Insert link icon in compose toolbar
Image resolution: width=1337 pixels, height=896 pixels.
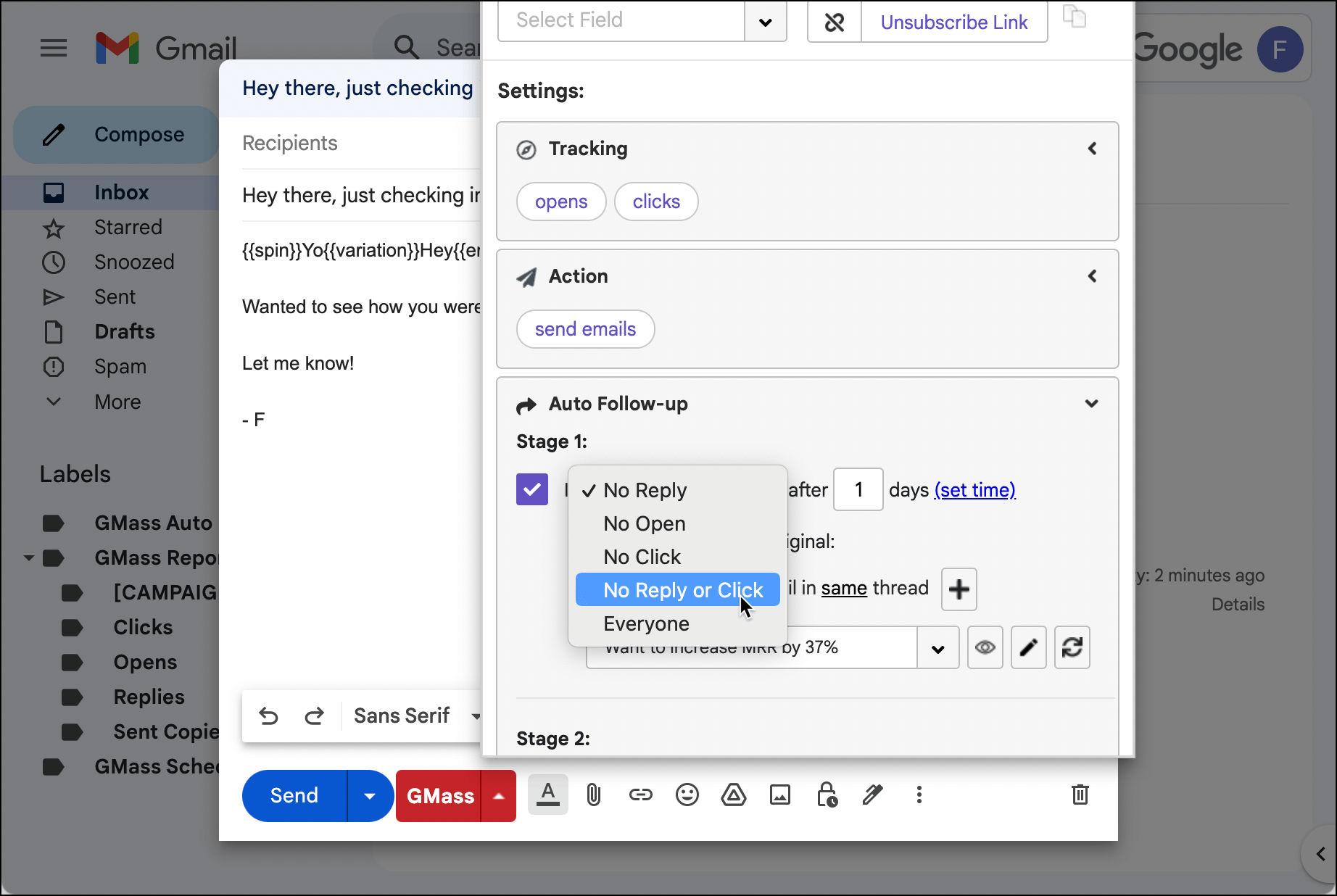tap(640, 795)
